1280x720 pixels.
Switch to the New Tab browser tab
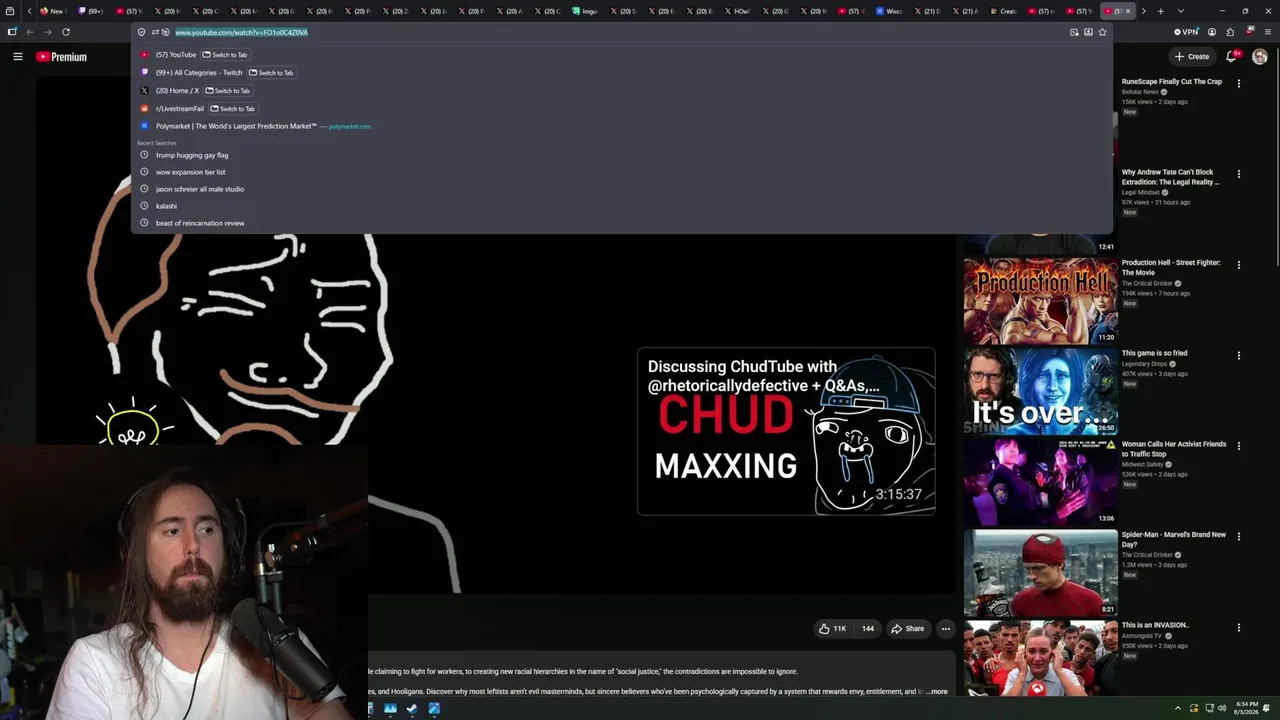point(52,11)
